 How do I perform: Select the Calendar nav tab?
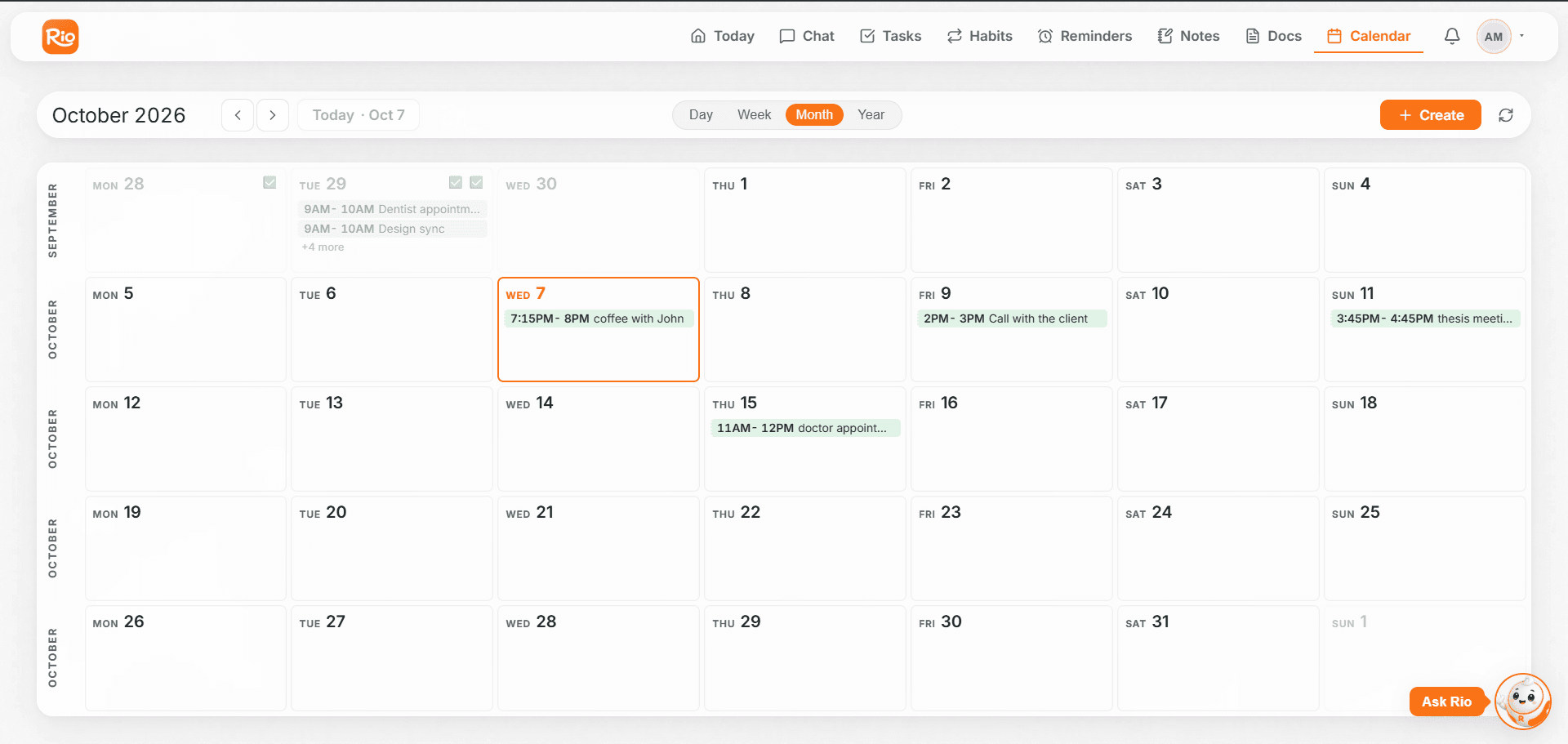click(x=1369, y=36)
